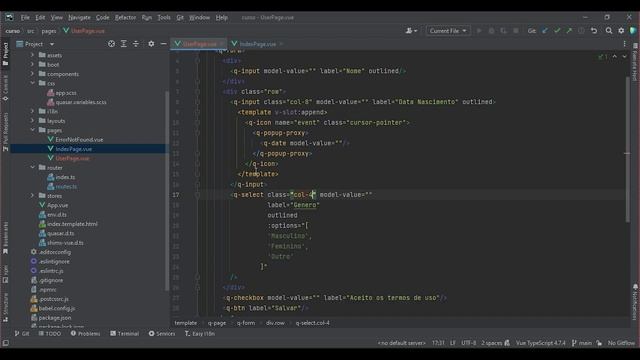This screenshot has height=360, width=640.
Task: Open Git history clock icon
Action: (x=581, y=31)
